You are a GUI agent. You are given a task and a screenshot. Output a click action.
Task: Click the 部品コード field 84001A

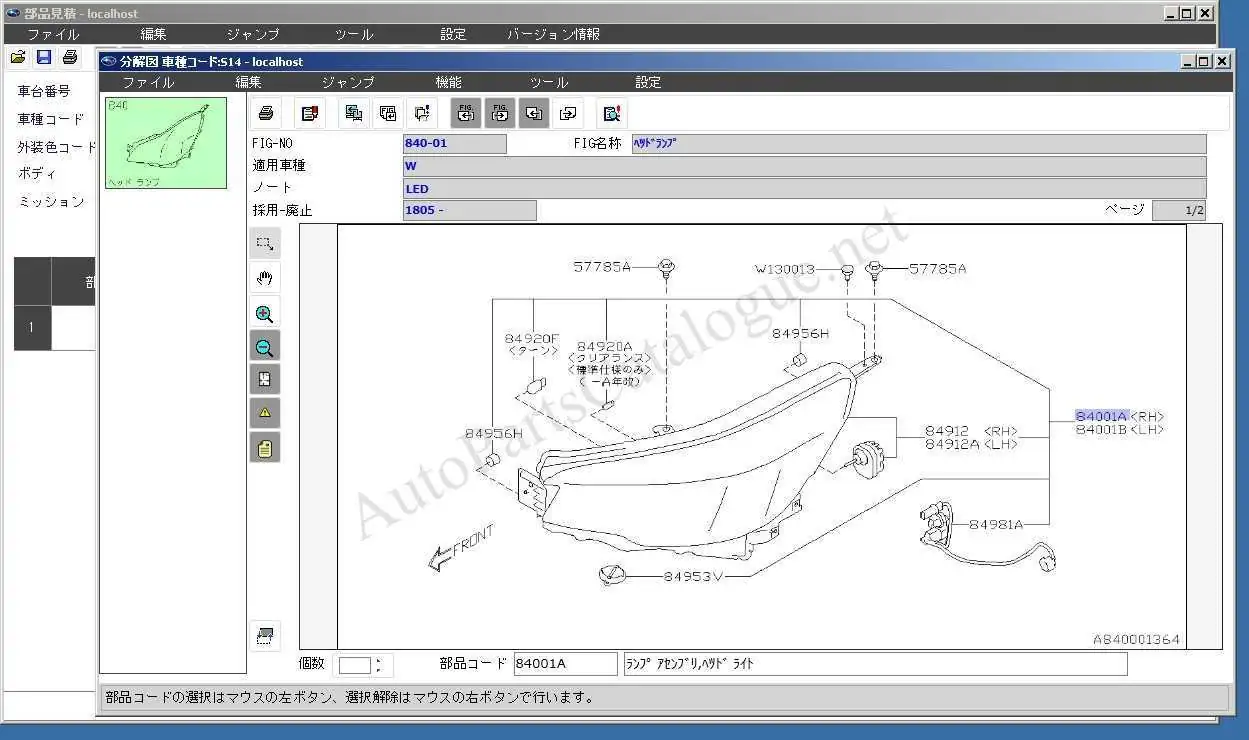566,663
